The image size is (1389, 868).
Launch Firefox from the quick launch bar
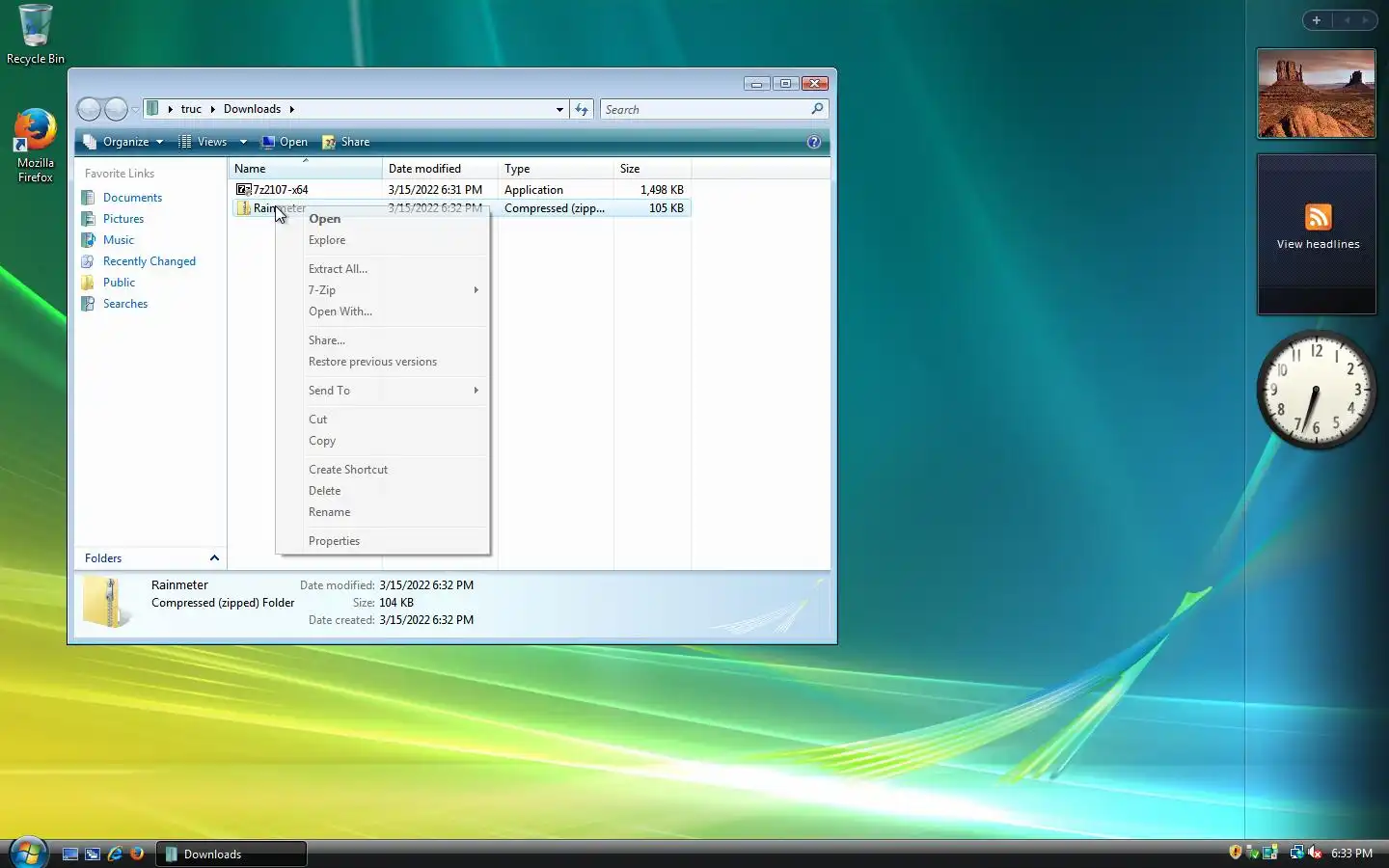pyautogui.click(x=137, y=854)
